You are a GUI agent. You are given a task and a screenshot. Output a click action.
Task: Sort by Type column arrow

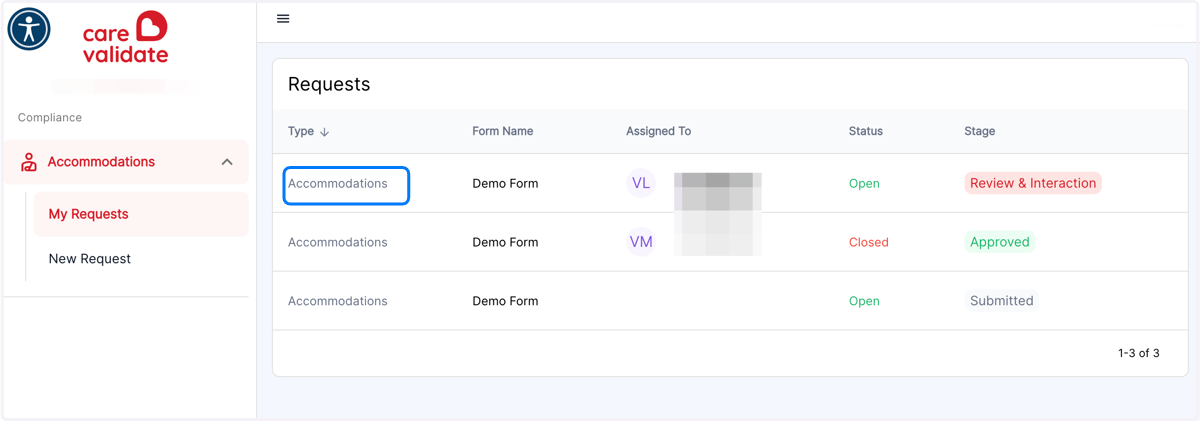tap(324, 132)
